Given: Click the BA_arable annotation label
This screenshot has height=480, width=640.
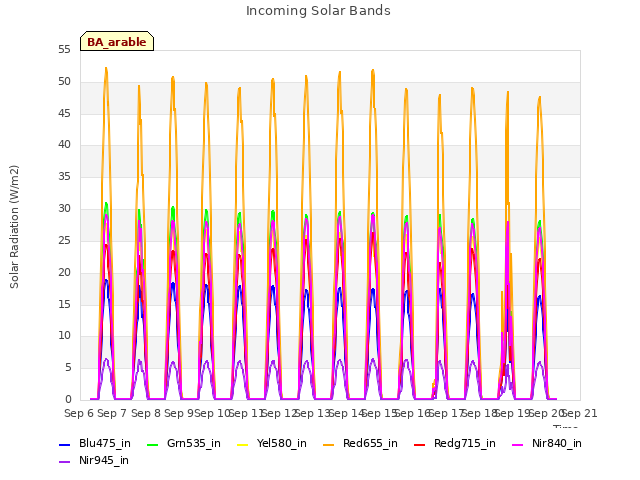Looking at the screenshot, I should [117, 42].
